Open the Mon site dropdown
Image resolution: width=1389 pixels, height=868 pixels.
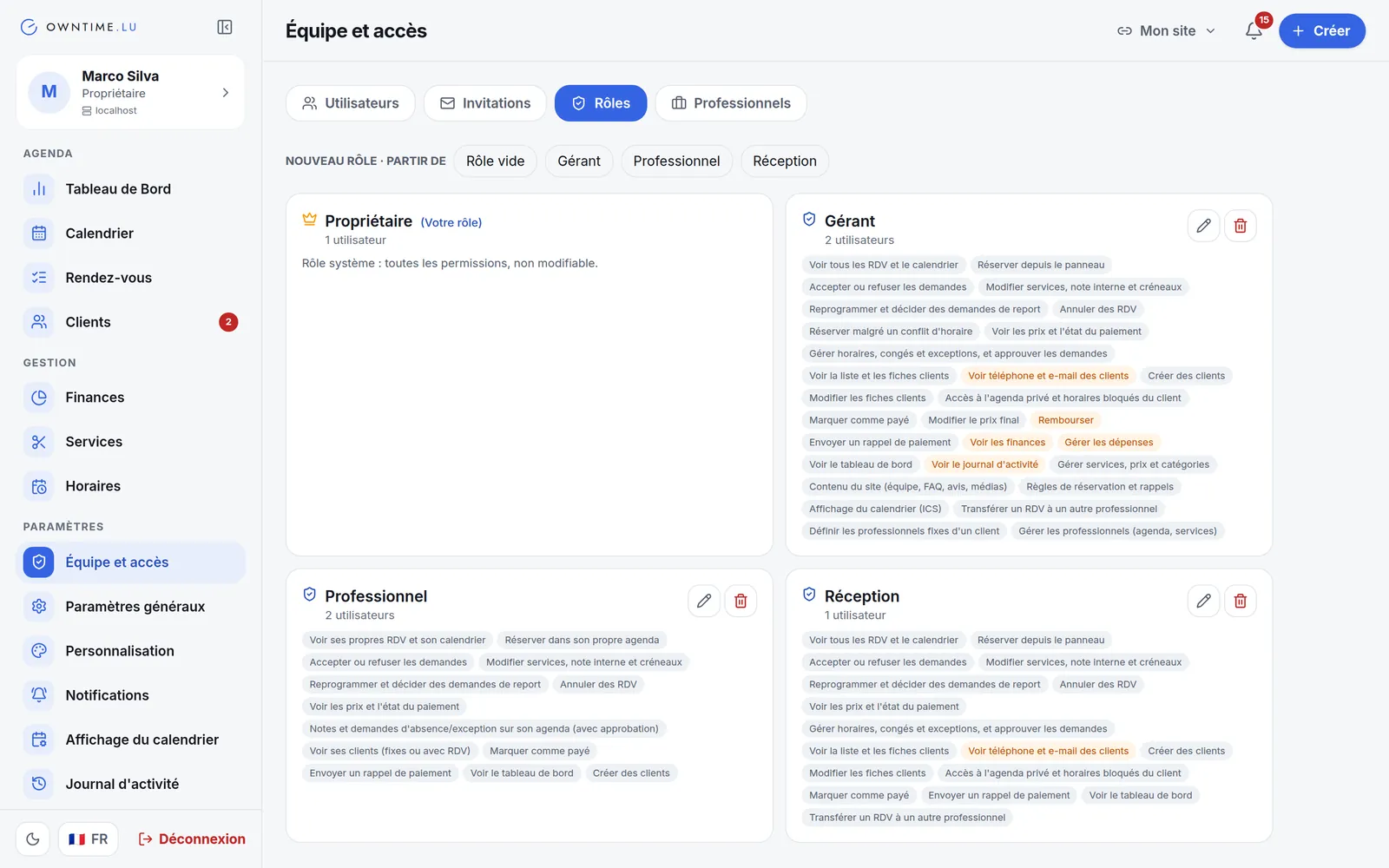tap(1166, 31)
